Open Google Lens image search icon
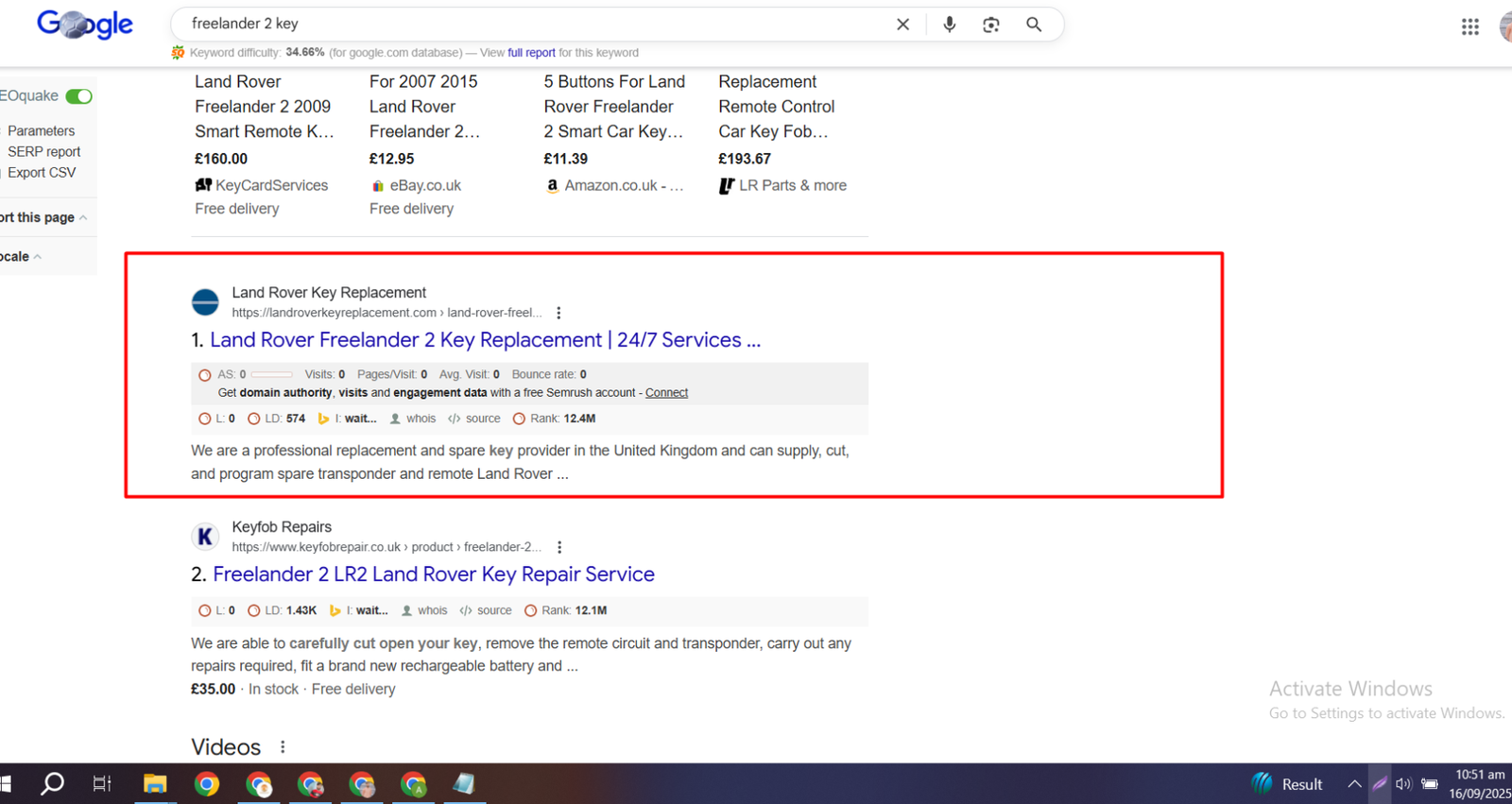1512x804 pixels. [x=990, y=25]
